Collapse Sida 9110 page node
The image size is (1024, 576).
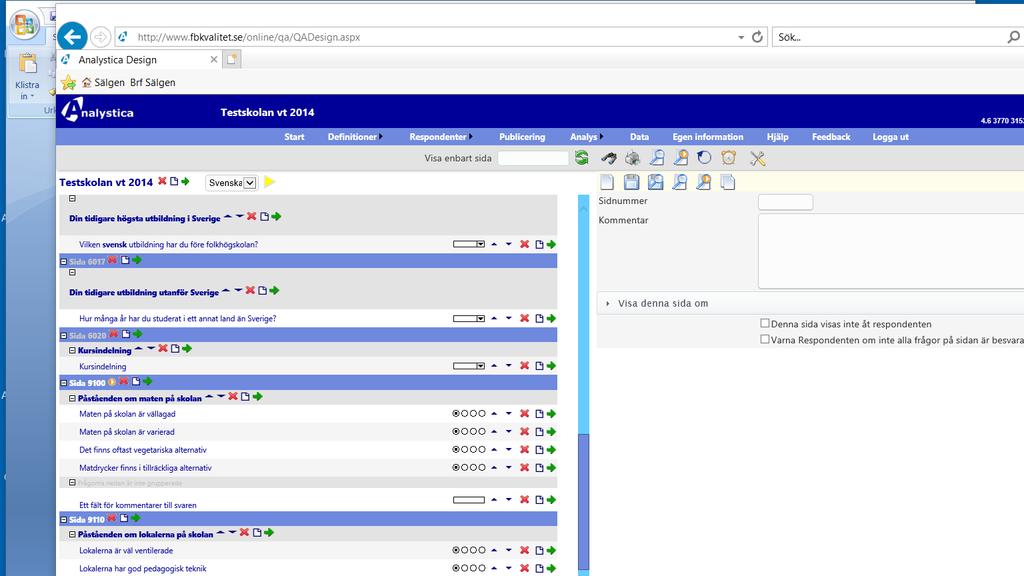(64, 520)
